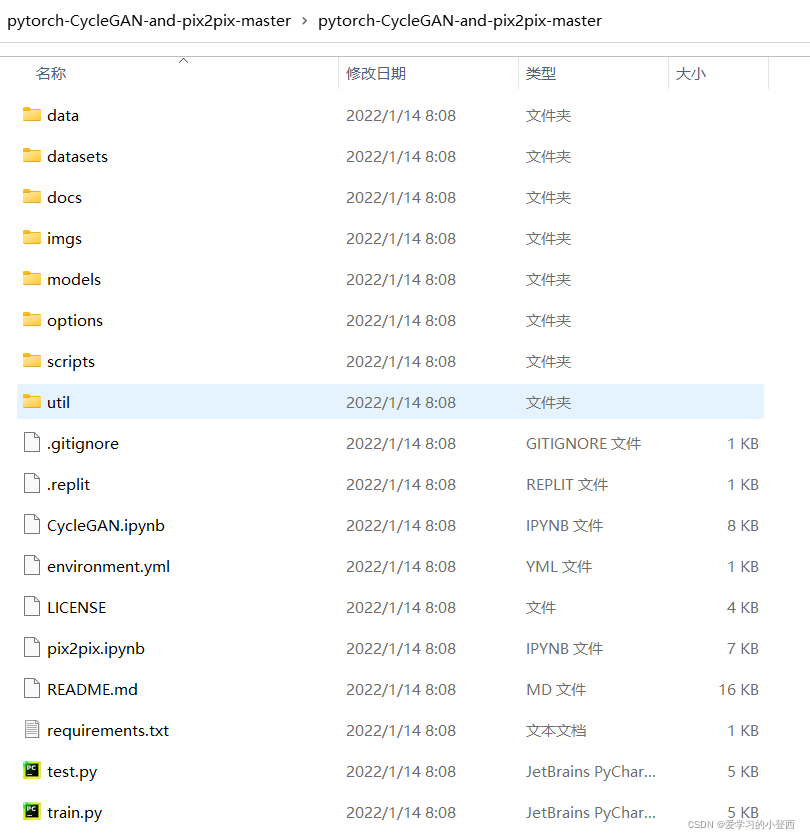Go to parent pytorch-CycleGAN-and-pix2pix-master breadcrumb

tap(149, 20)
